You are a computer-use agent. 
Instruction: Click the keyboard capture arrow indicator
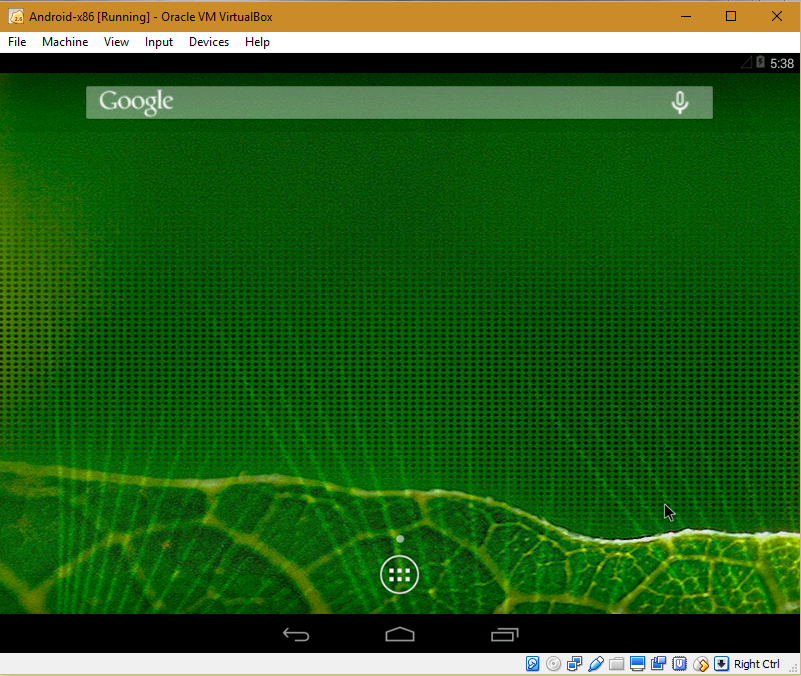(721, 664)
